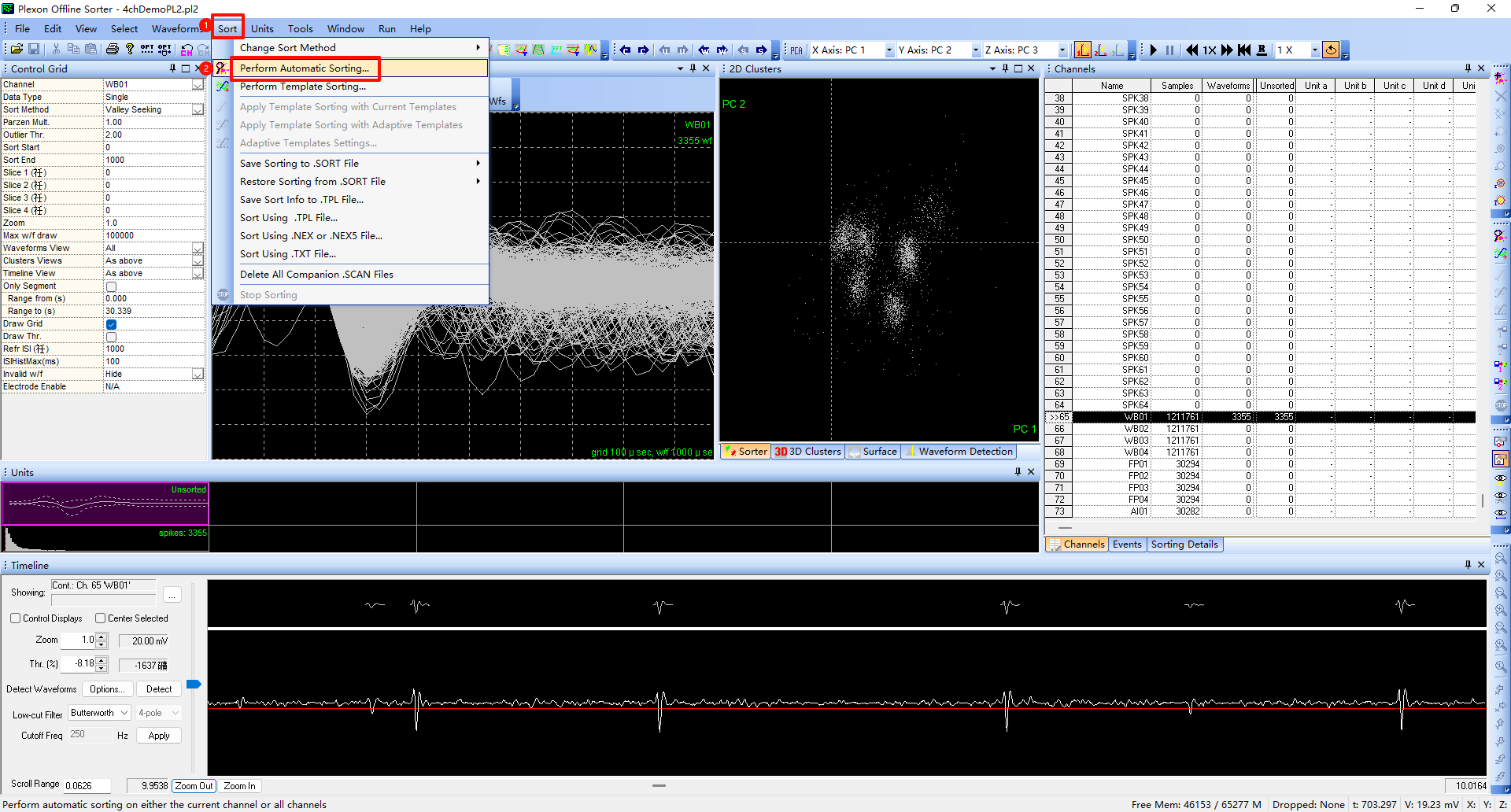Click the next channel blue arrow icon

643,50
